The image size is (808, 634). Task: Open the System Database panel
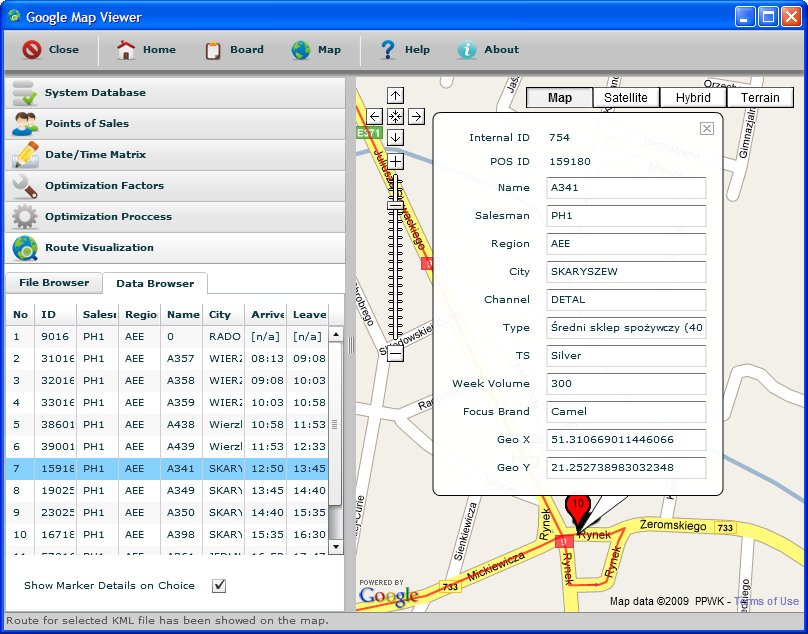click(x=175, y=93)
